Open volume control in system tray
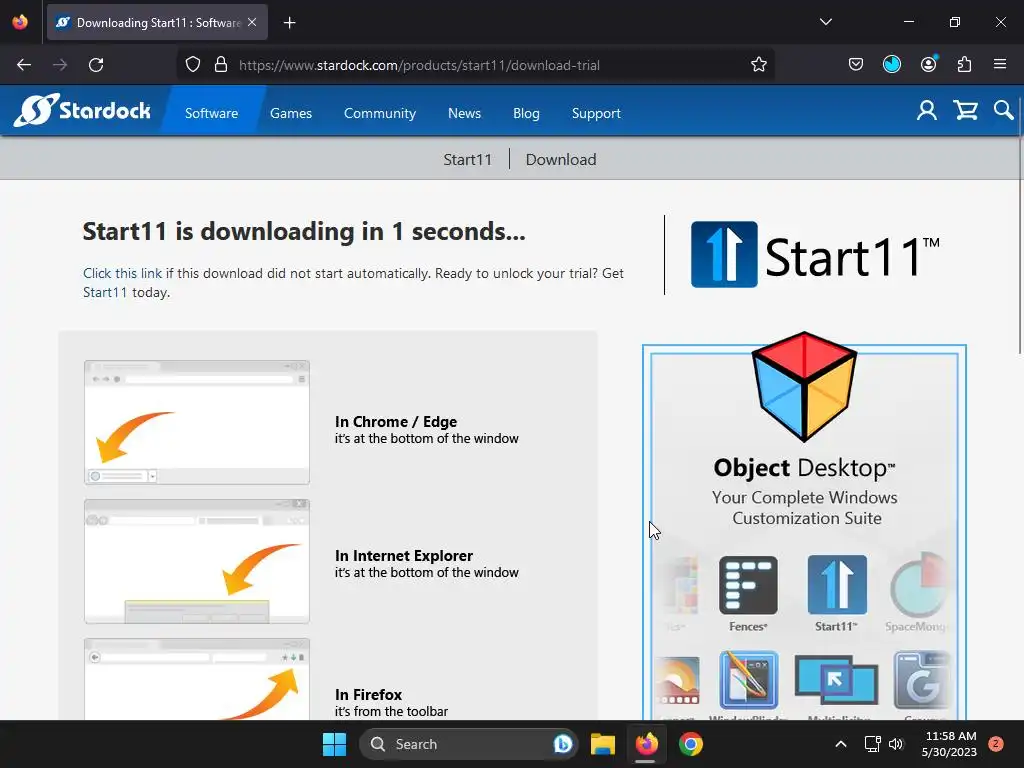The height and width of the screenshot is (768, 1024). point(896,744)
